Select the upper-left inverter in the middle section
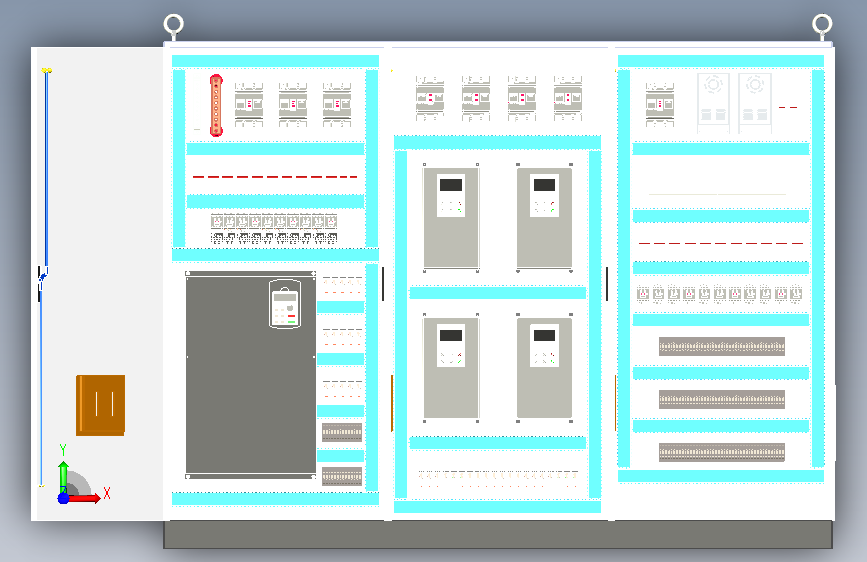This screenshot has height=562, width=867. coord(451,218)
